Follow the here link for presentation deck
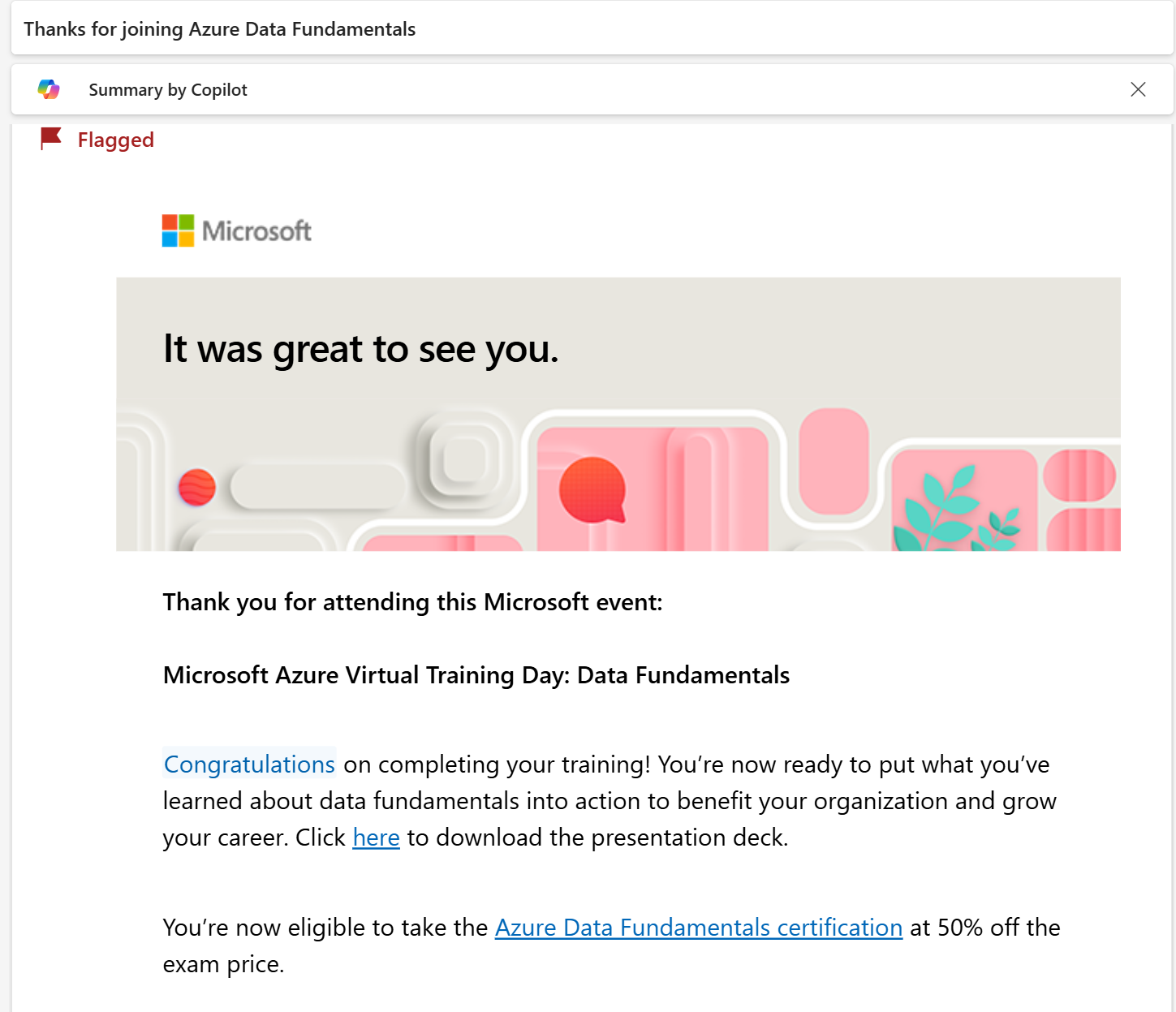 pyautogui.click(x=377, y=837)
